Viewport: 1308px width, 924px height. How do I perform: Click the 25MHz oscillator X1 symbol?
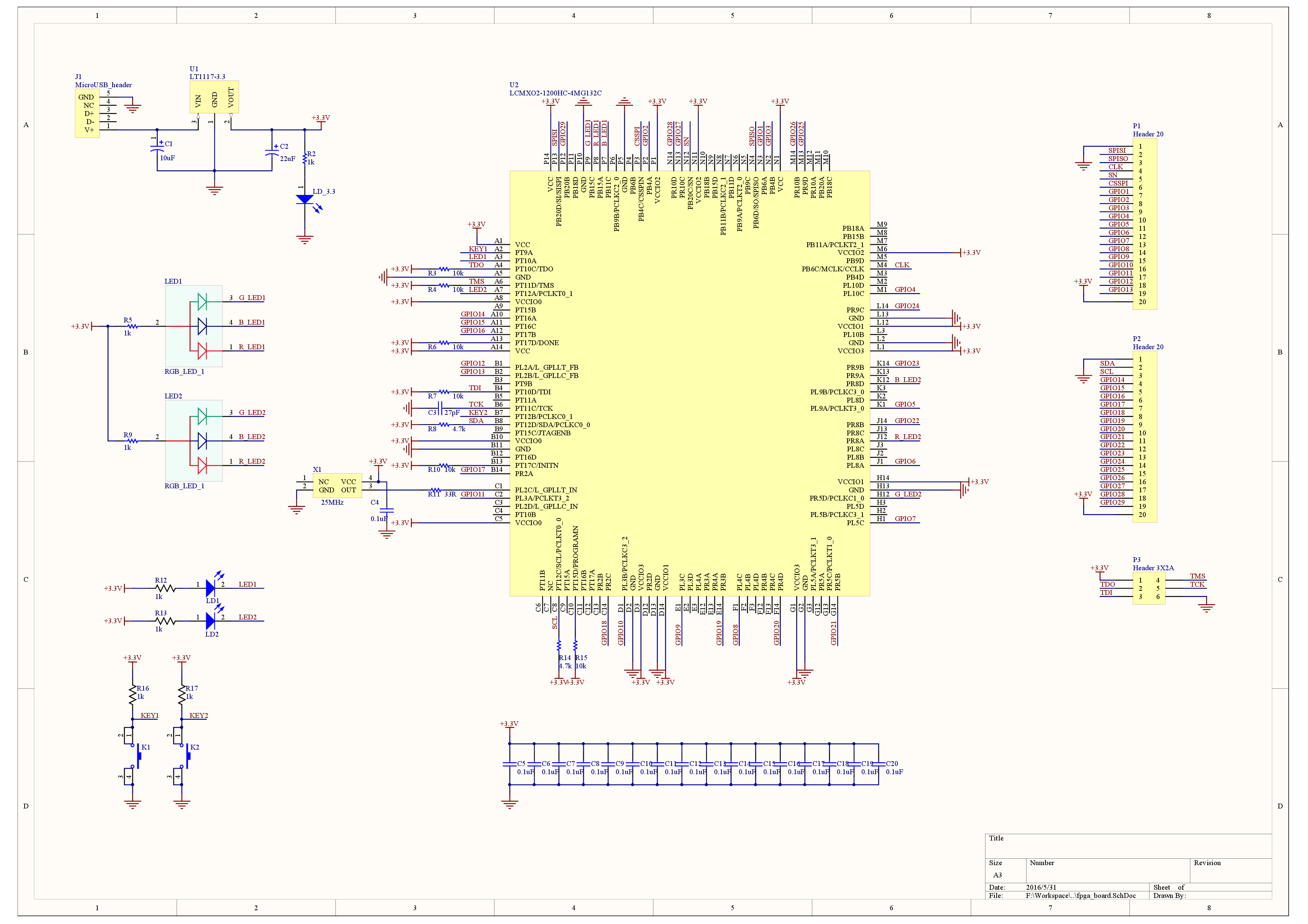[x=337, y=486]
